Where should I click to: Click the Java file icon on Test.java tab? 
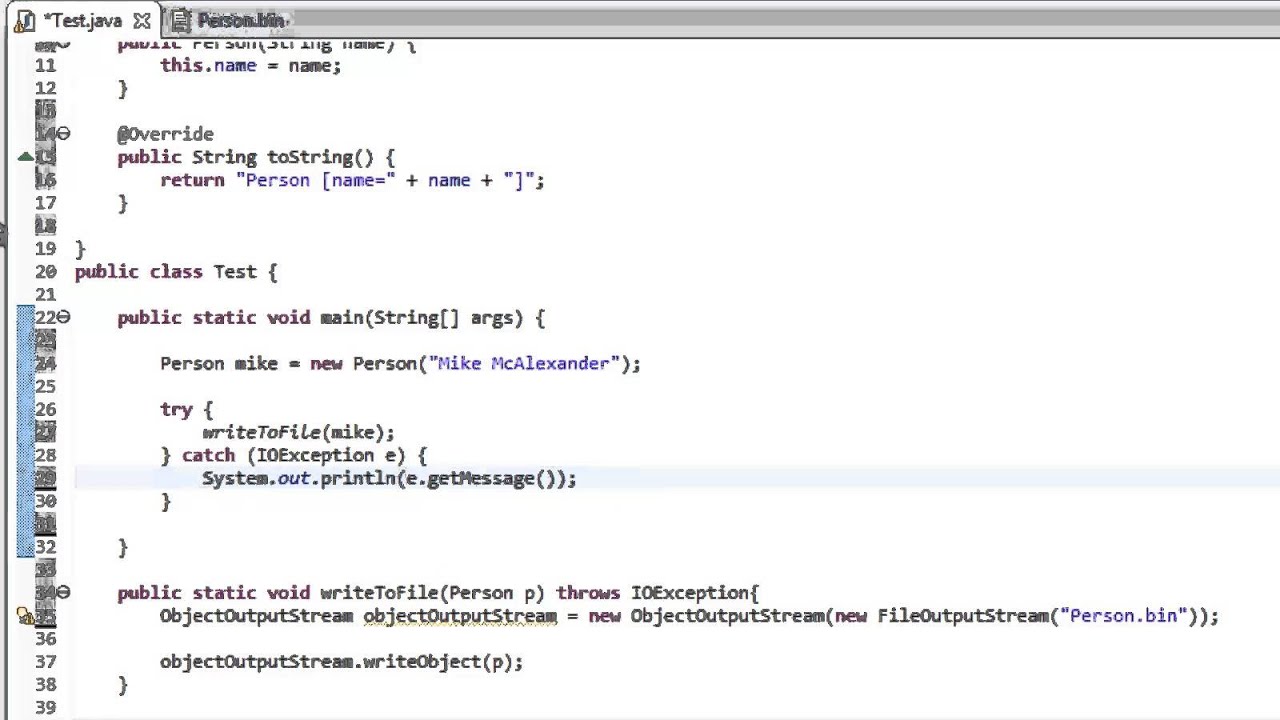[x=25, y=21]
